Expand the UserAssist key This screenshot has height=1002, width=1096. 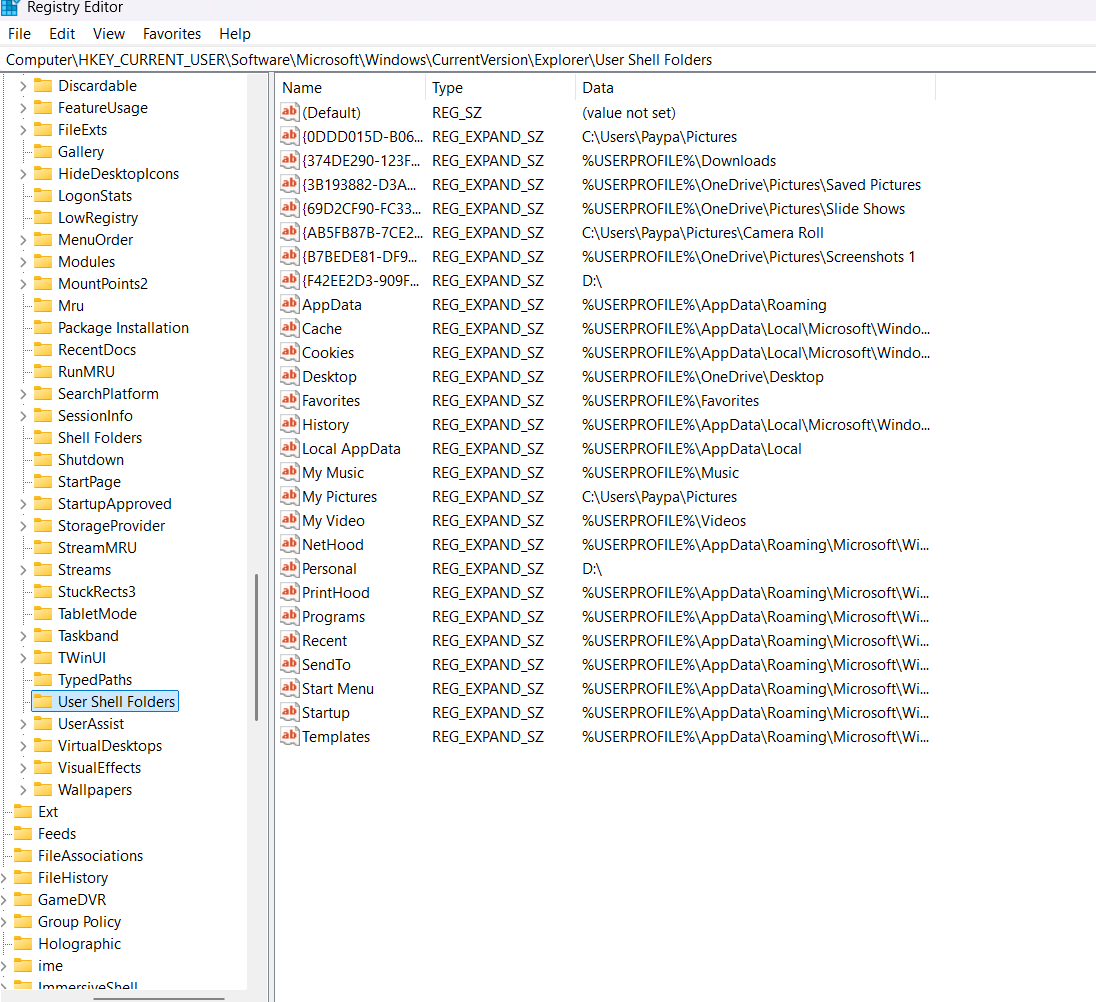pyautogui.click(x=23, y=724)
